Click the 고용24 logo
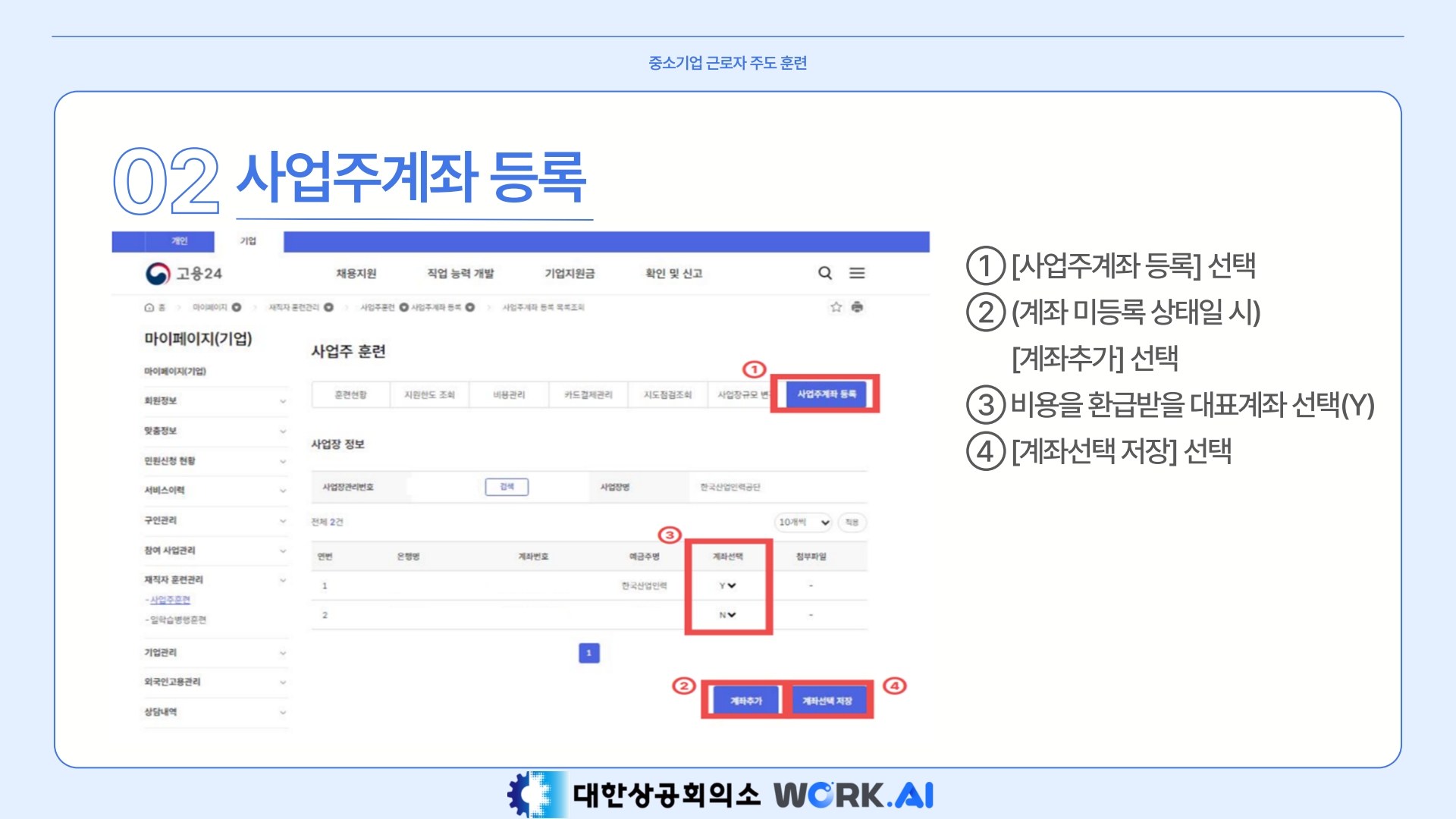Image resolution: width=1456 pixels, height=819 pixels. coord(184,274)
